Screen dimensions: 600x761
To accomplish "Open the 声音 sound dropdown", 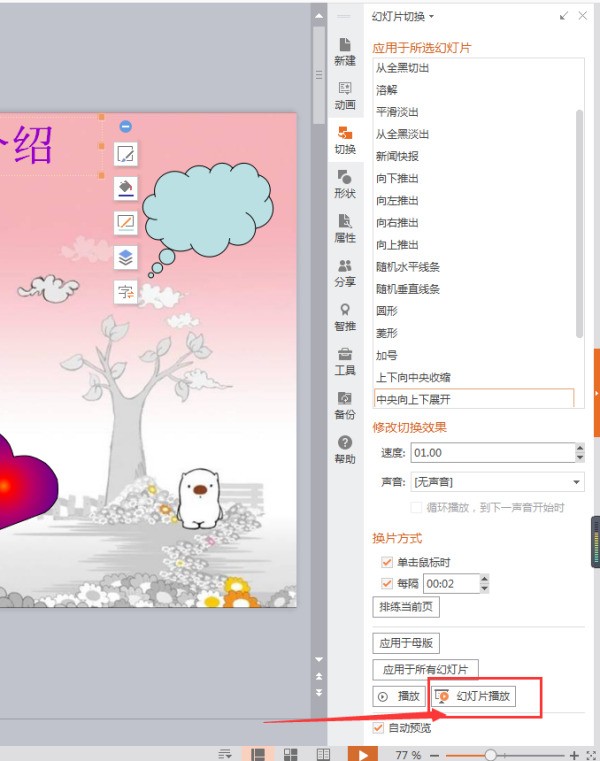I will [x=576, y=482].
